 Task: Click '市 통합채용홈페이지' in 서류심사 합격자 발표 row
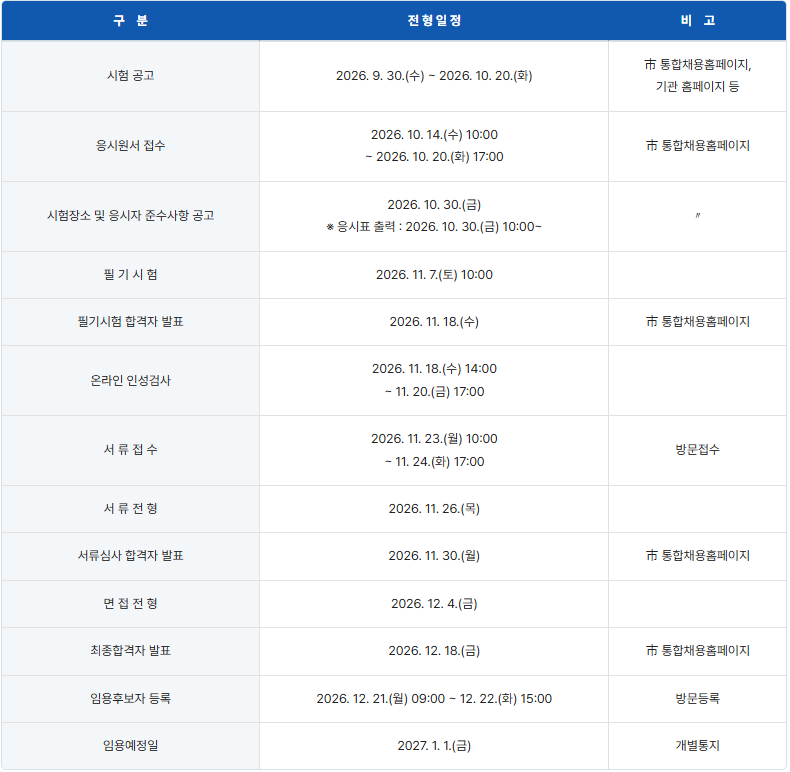(697, 555)
